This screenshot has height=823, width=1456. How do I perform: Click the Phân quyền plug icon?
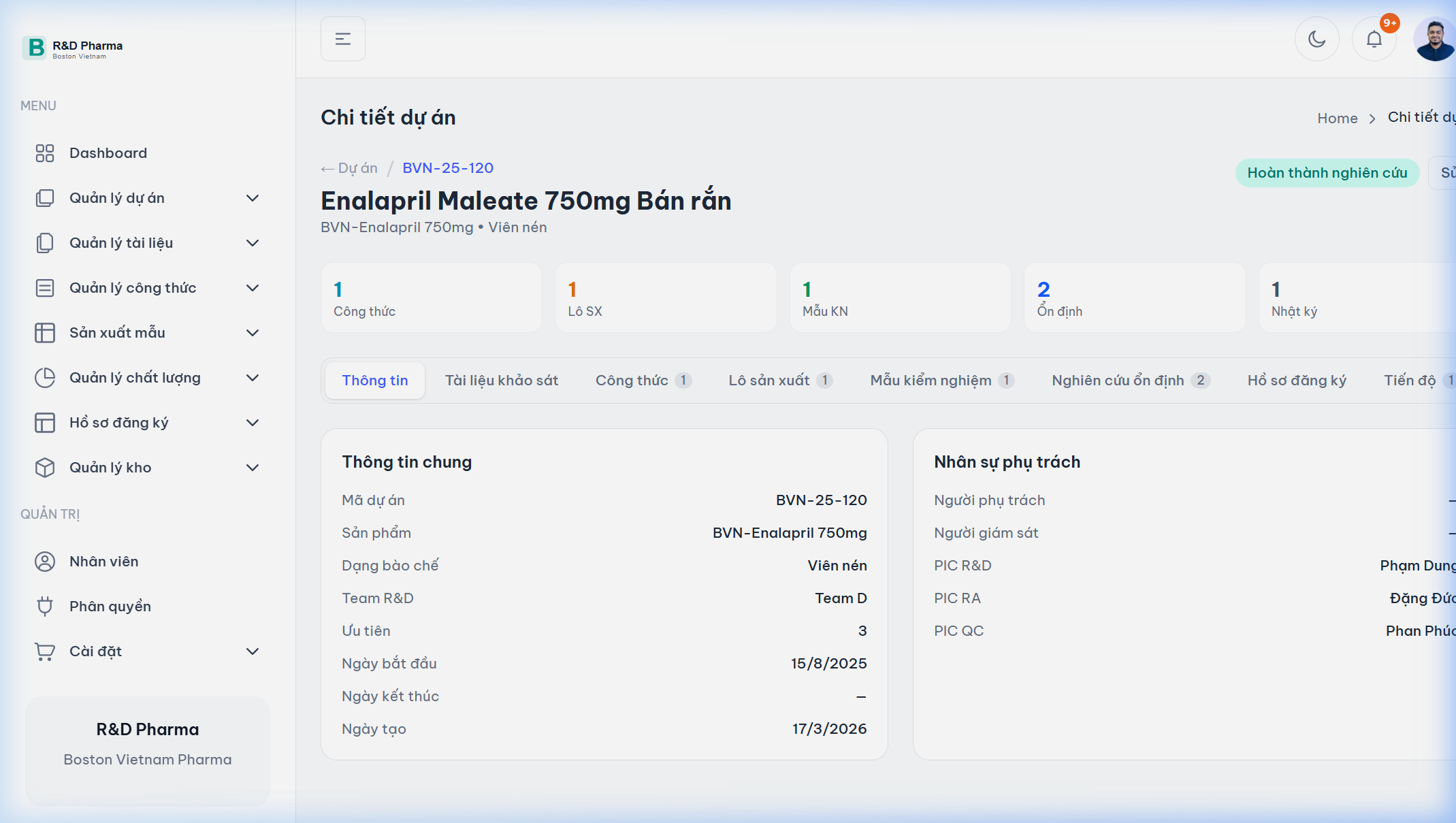tap(45, 607)
